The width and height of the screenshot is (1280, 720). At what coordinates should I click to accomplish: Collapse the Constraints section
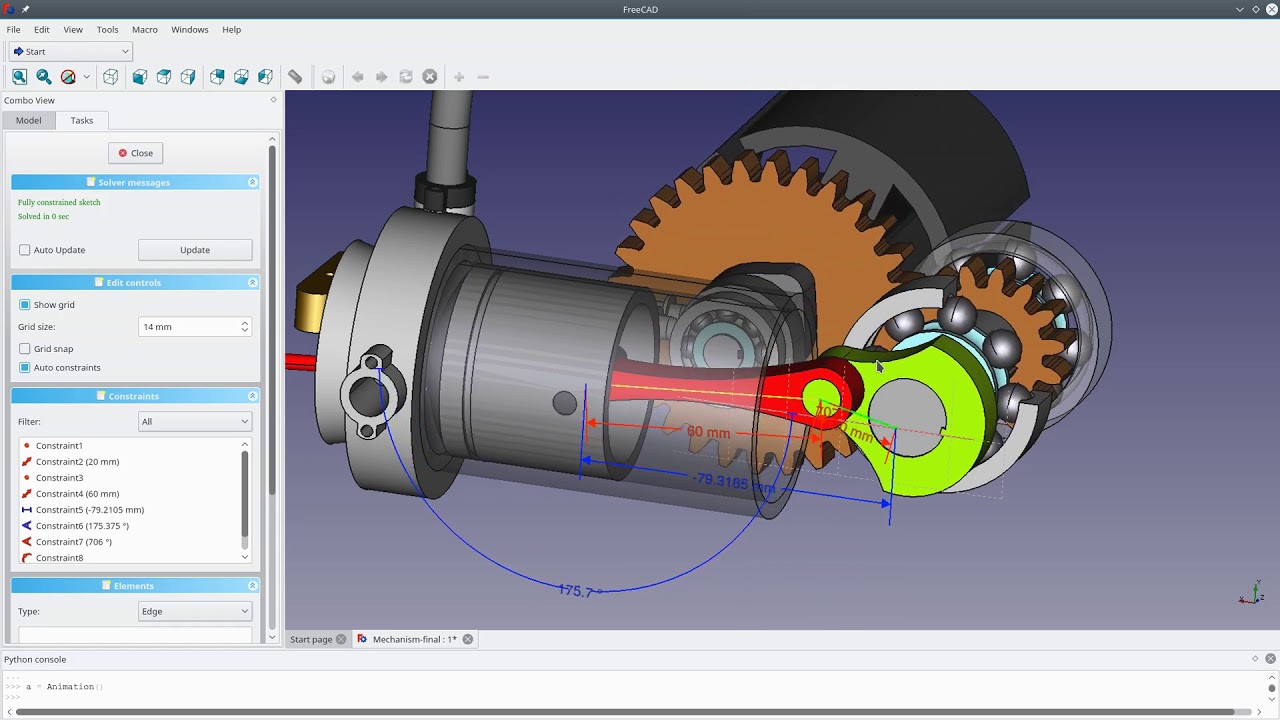coord(252,396)
